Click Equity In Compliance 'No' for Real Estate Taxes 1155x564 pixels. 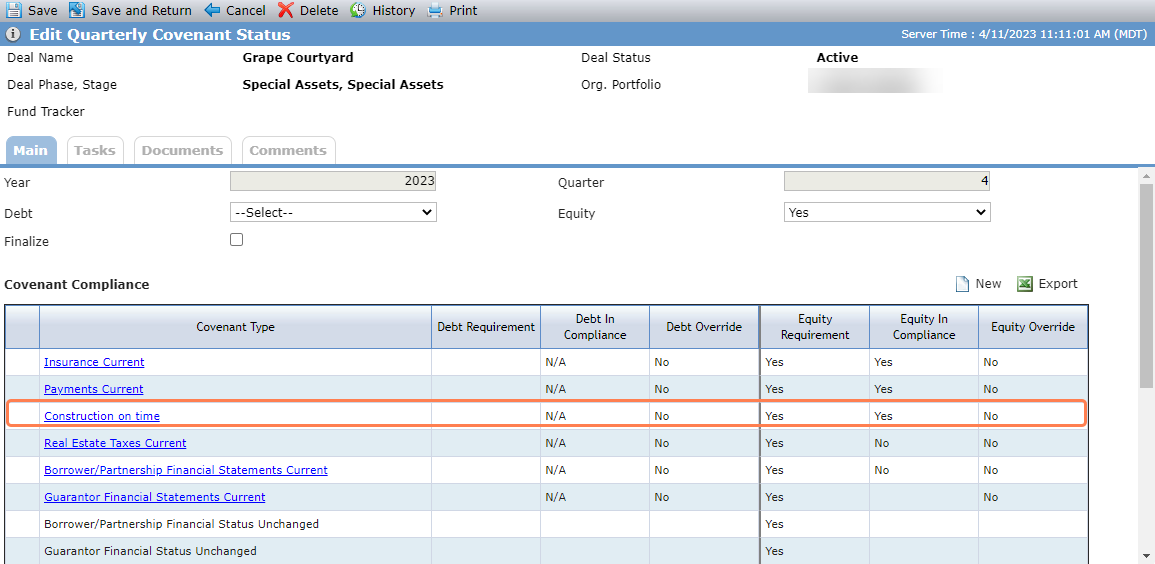881,443
